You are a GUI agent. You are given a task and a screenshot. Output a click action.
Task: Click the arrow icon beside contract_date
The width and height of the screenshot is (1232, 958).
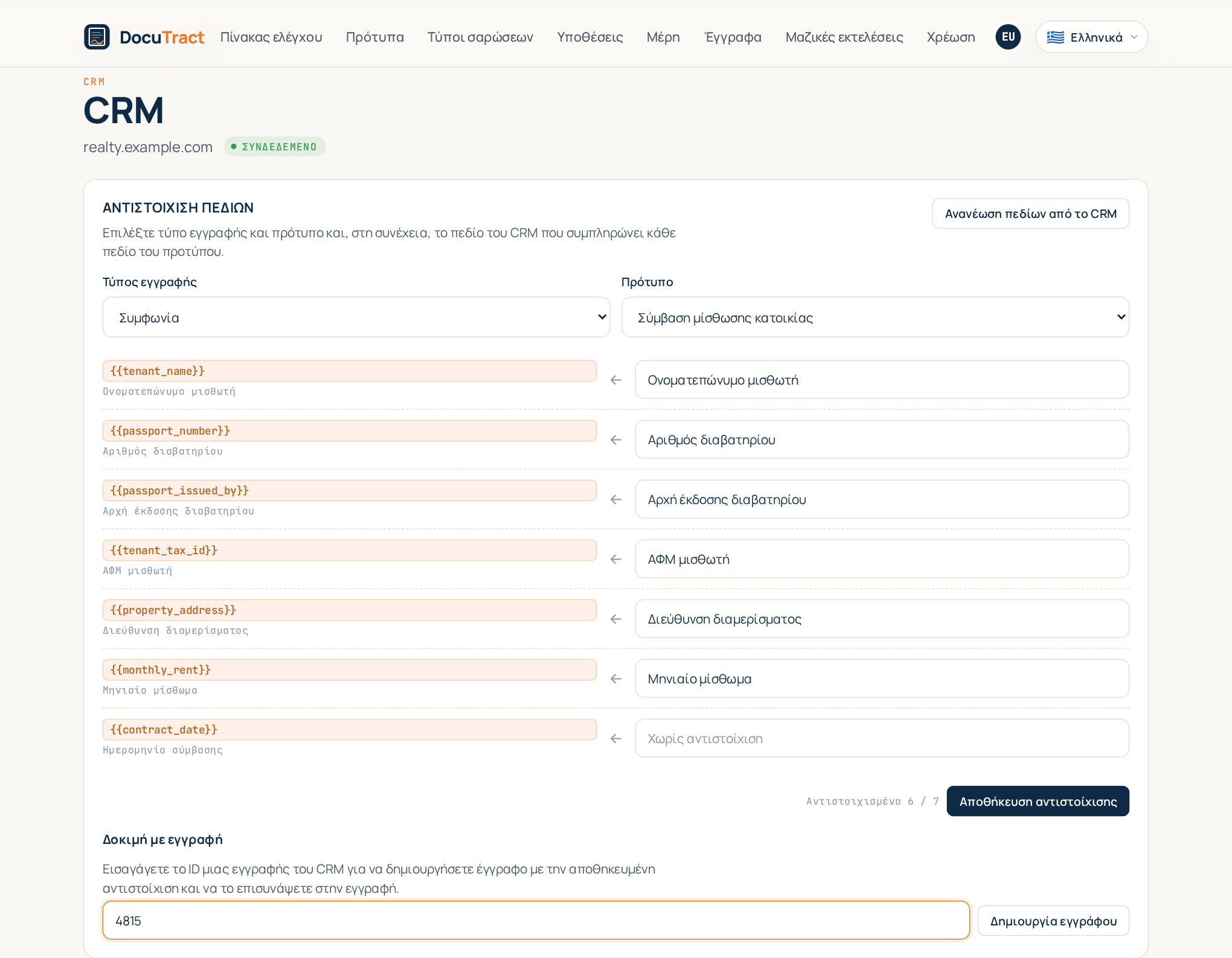click(616, 738)
